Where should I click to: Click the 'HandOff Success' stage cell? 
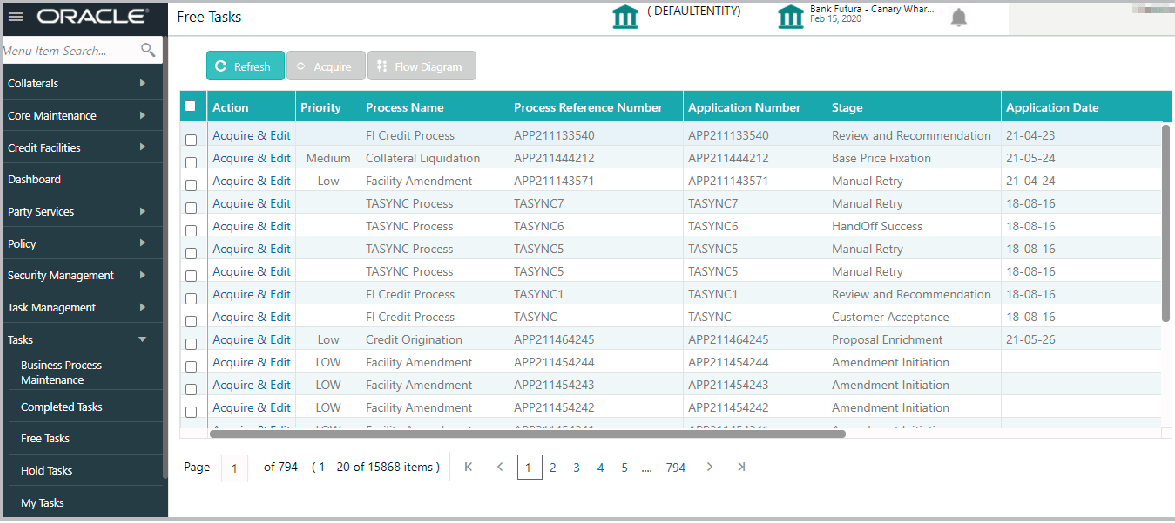click(877, 226)
